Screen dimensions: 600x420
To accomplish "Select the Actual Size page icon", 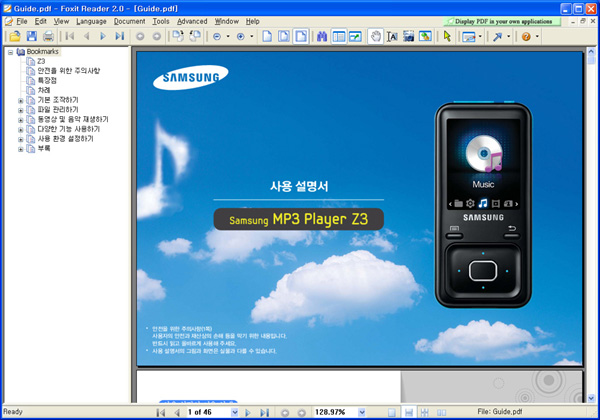I will (x=267, y=36).
